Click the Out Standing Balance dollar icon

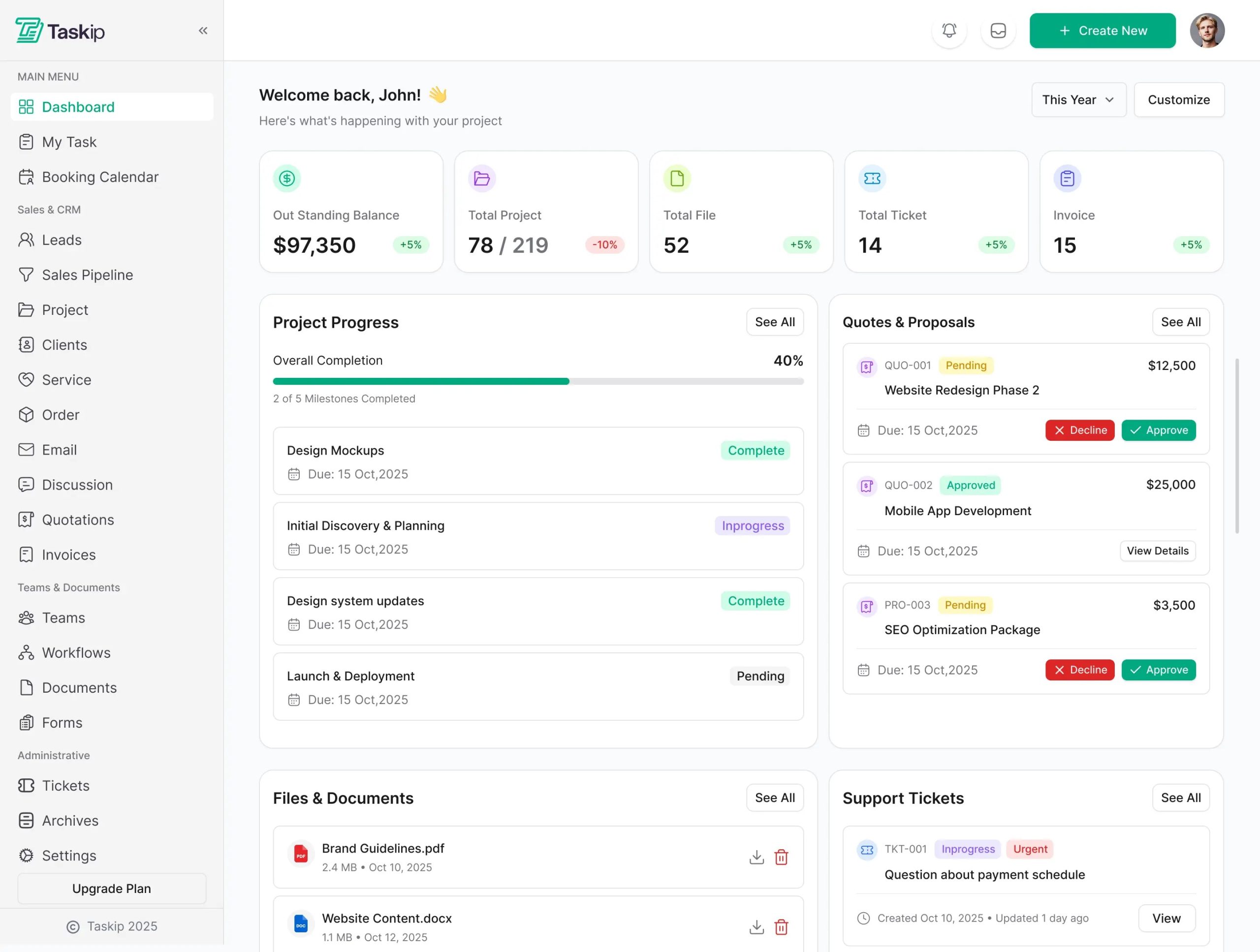(286, 179)
